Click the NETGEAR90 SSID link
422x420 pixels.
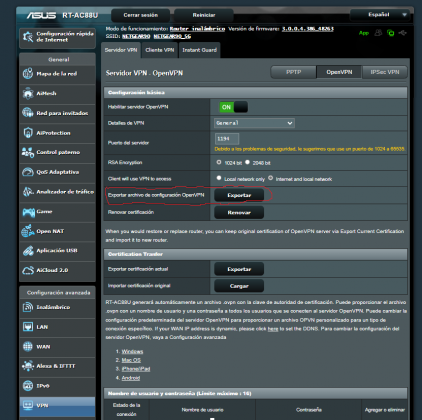(136, 36)
